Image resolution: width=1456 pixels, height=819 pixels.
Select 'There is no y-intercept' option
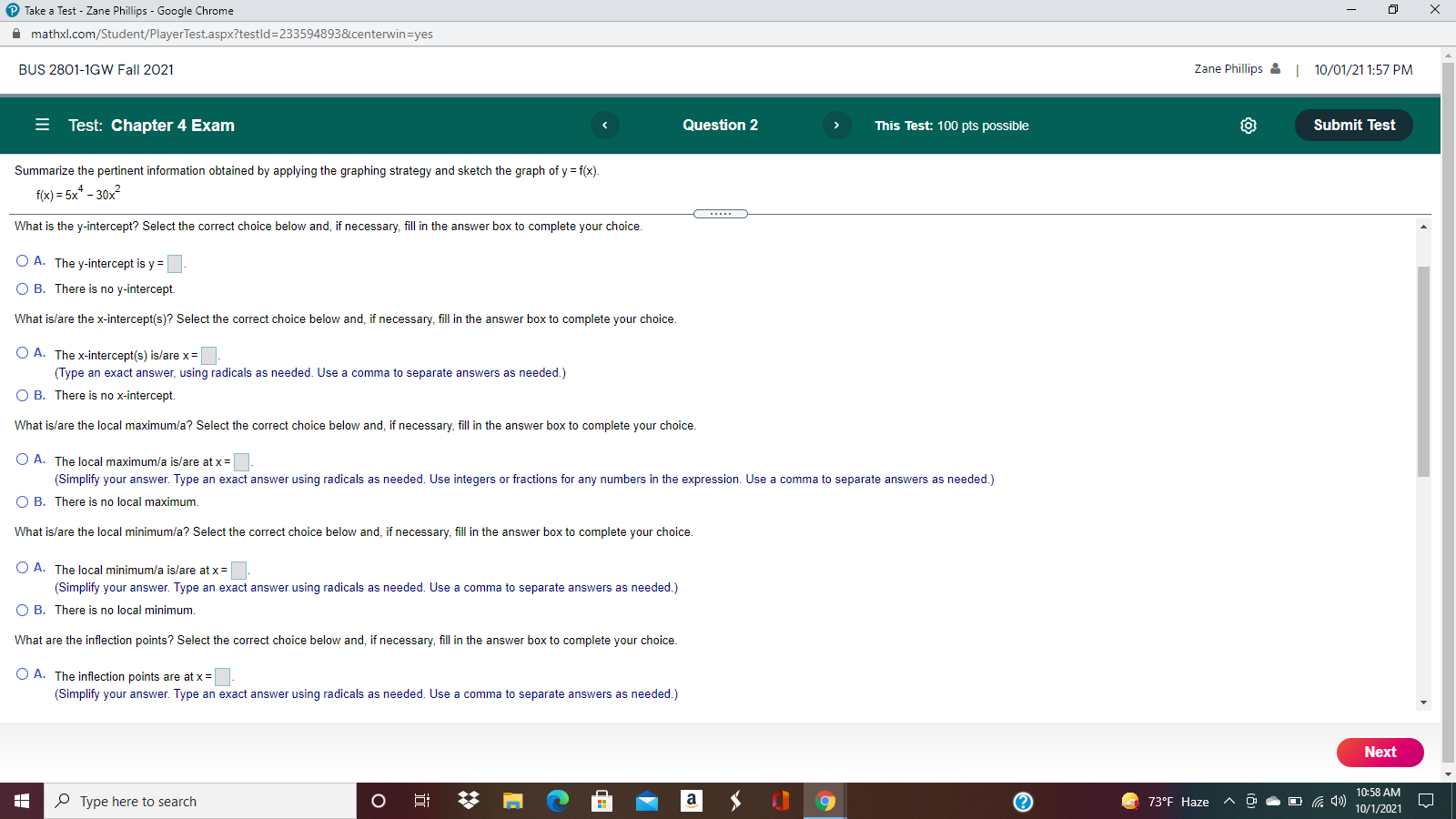click(22, 288)
